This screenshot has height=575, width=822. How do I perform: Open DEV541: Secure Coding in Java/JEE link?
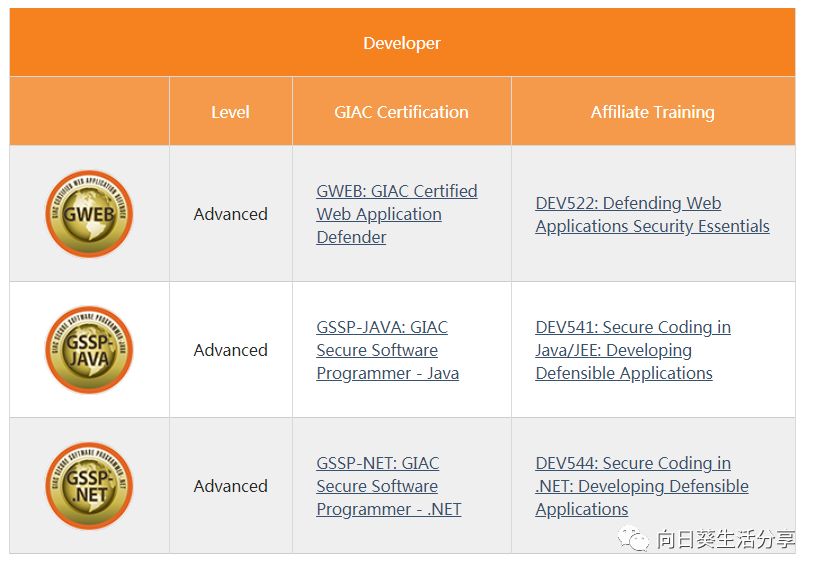633,350
